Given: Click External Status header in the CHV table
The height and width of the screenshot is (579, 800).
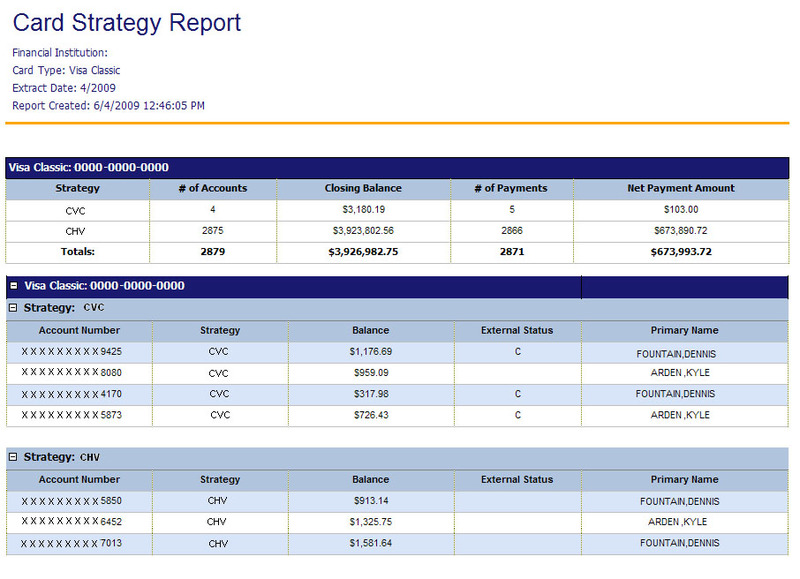Looking at the screenshot, I should point(516,479).
